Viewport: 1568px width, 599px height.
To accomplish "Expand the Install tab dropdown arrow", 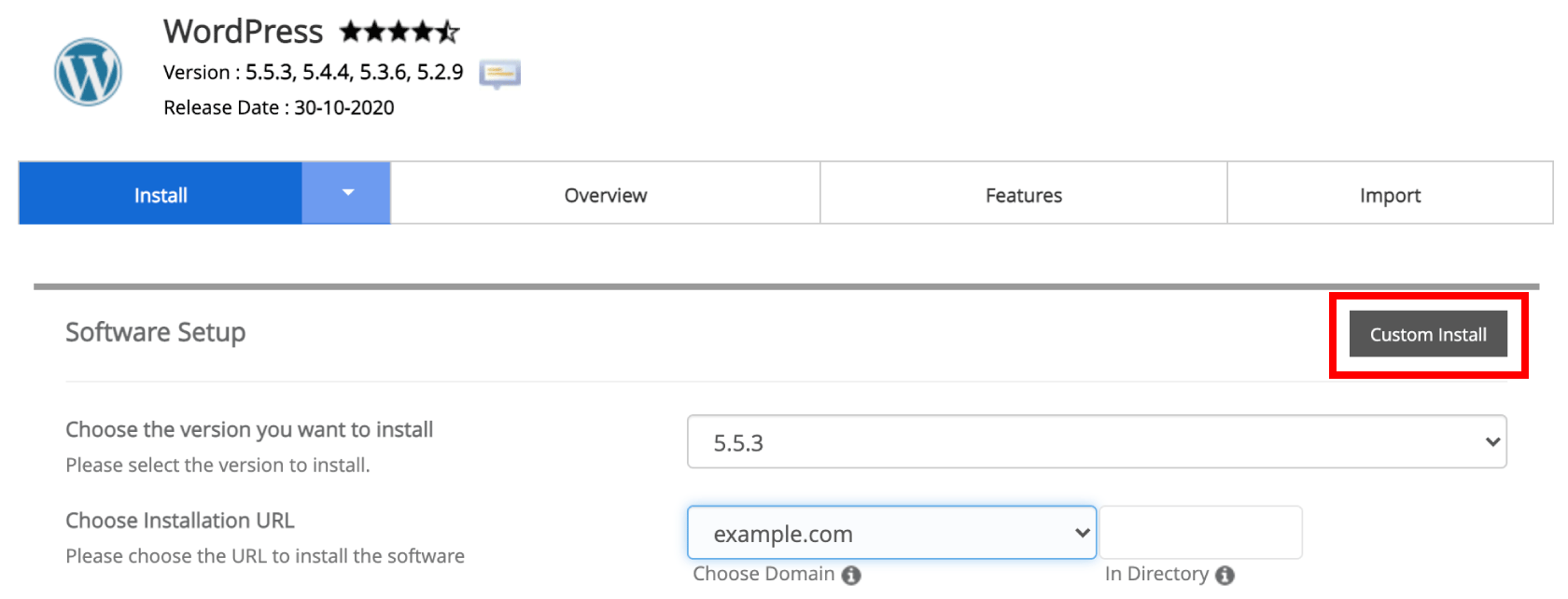I will point(346,193).
